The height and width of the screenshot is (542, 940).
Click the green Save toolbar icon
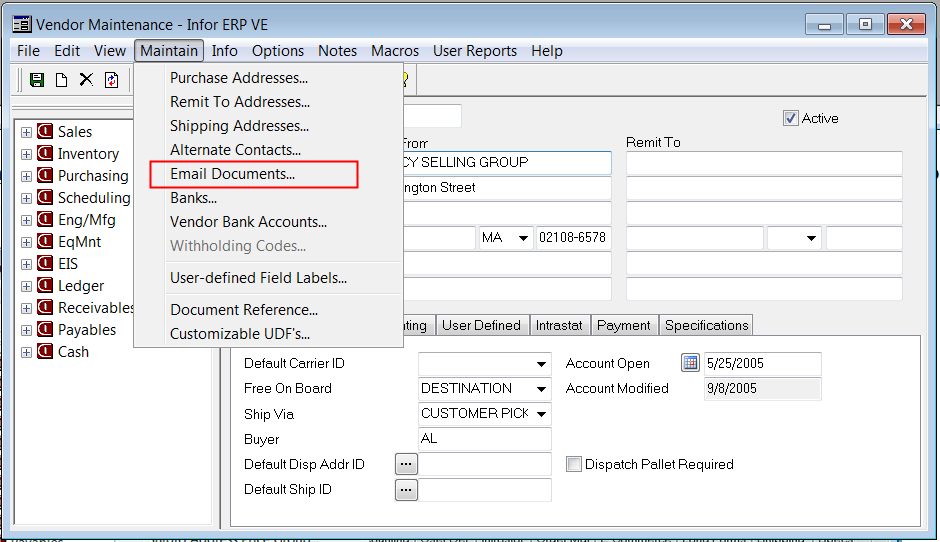(x=37, y=80)
